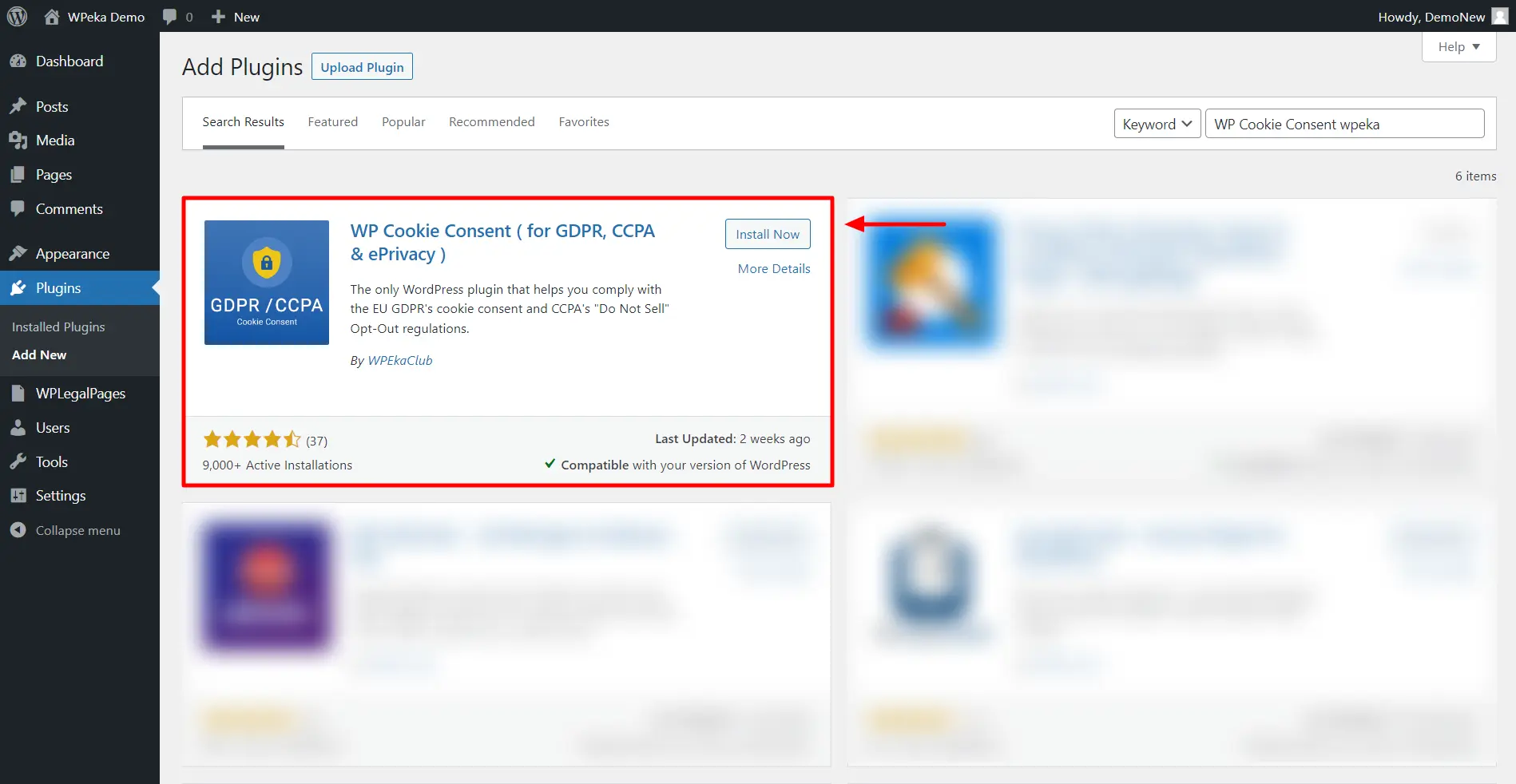The height and width of the screenshot is (784, 1516).
Task: Install the WP Cookie Consent plugin
Action: point(767,234)
